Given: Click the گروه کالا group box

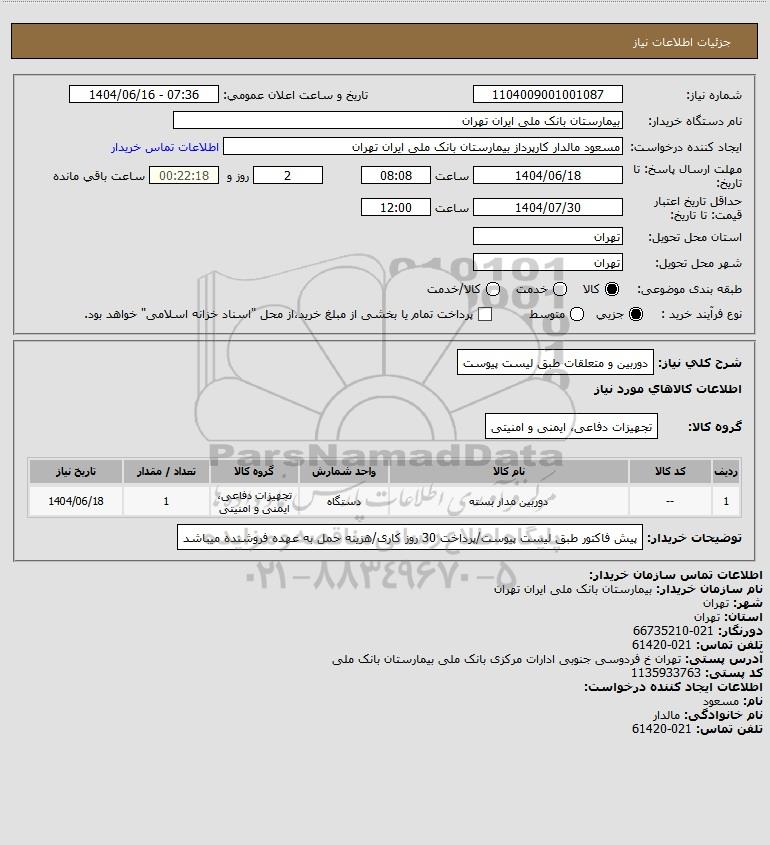Looking at the screenshot, I should coord(571,426).
